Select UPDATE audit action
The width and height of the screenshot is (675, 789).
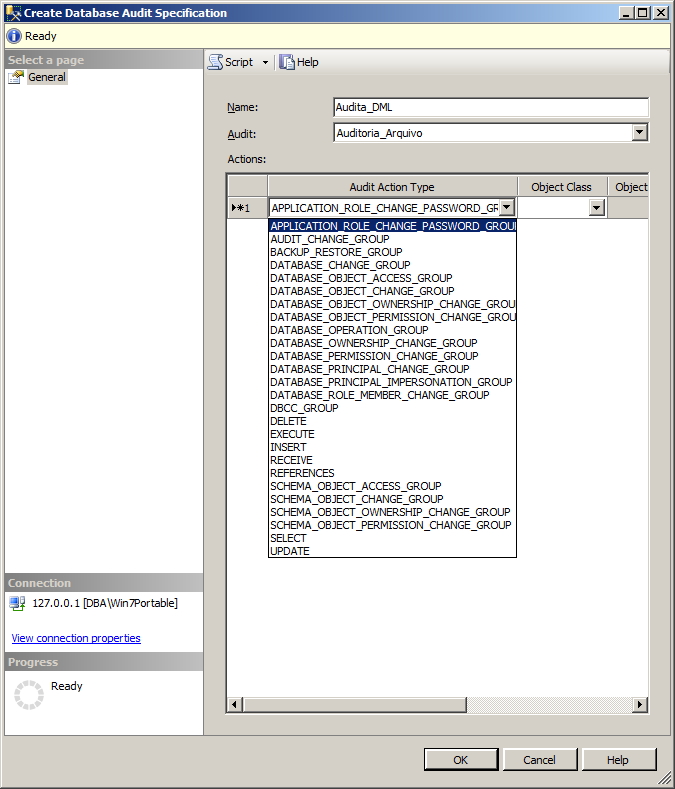click(393, 551)
